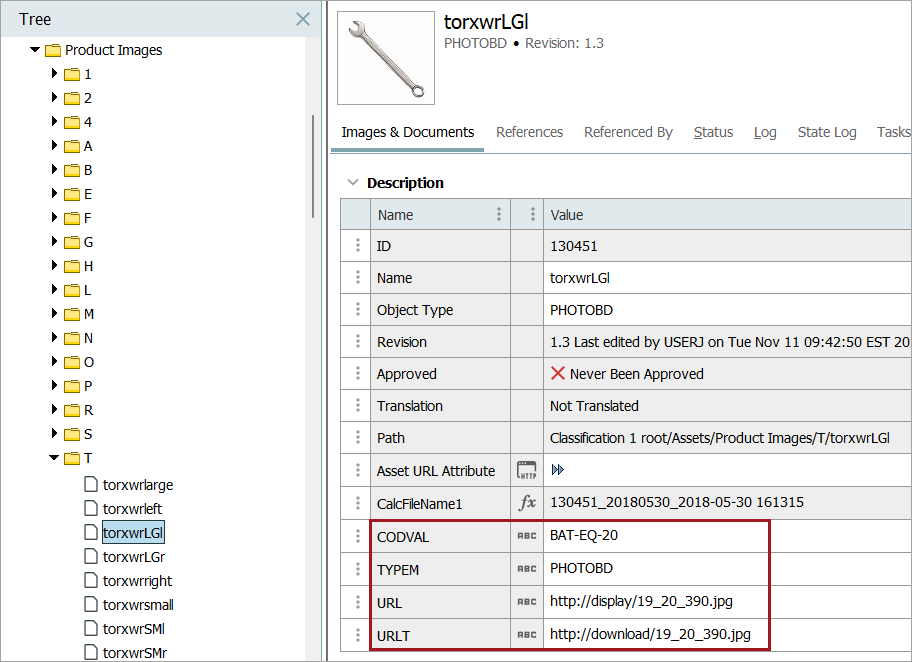Click the fast-forward arrows in Asset URL row
Image resolution: width=912 pixels, height=662 pixels.
558,470
